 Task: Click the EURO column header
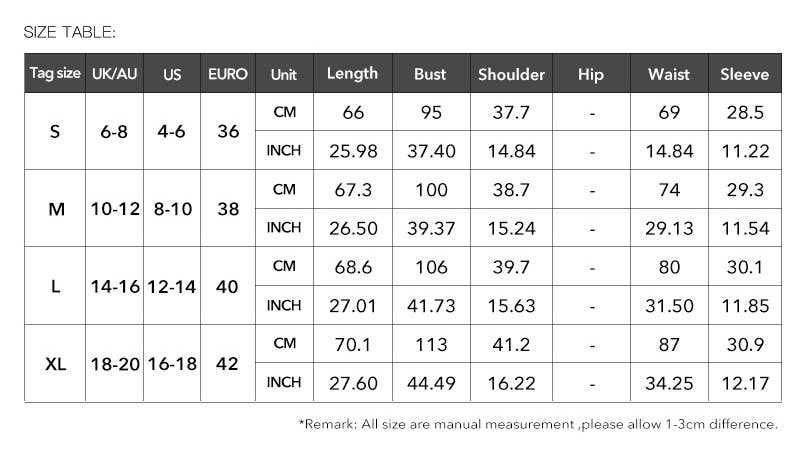228,75
